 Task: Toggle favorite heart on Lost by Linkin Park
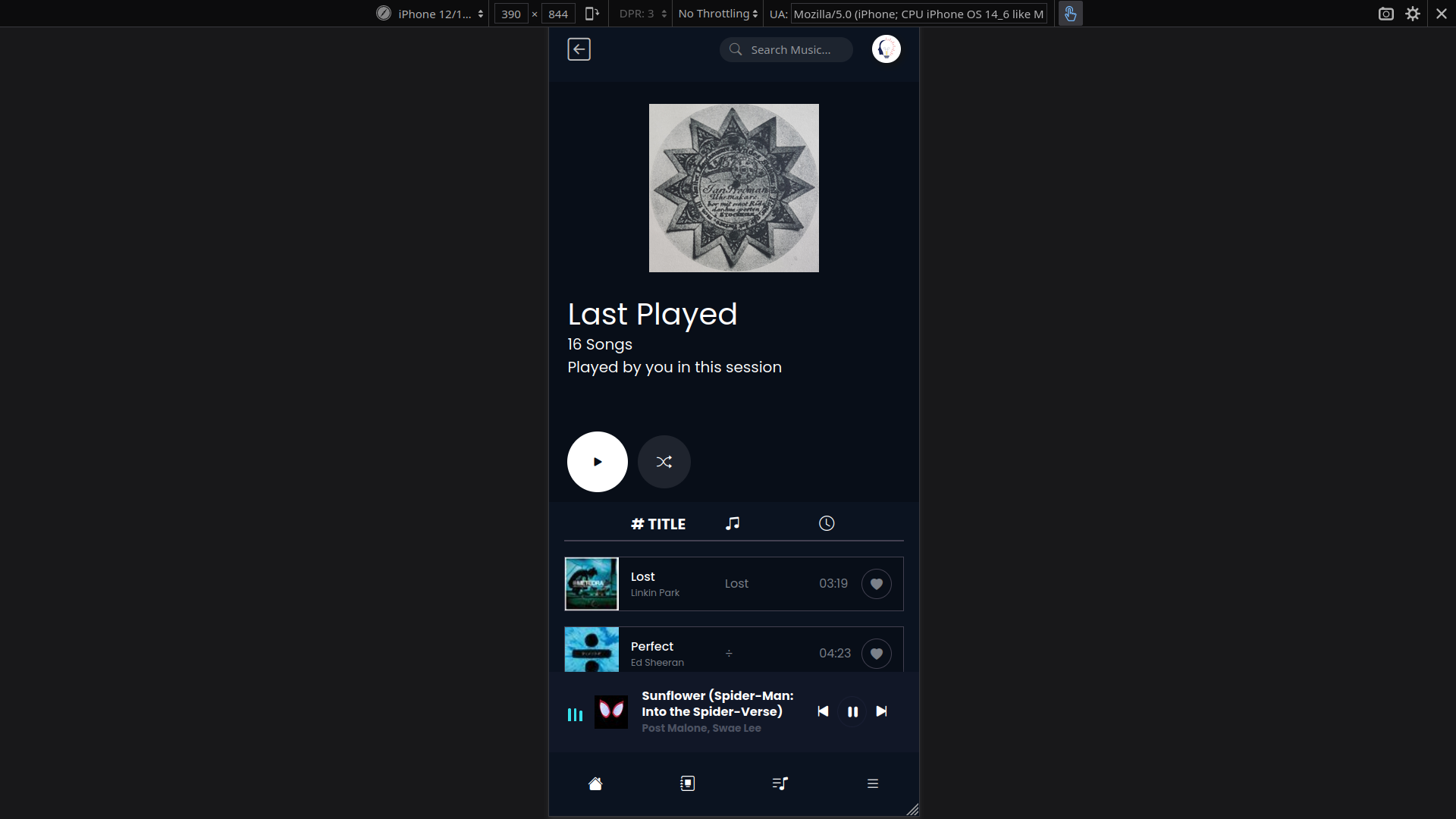click(877, 584)
